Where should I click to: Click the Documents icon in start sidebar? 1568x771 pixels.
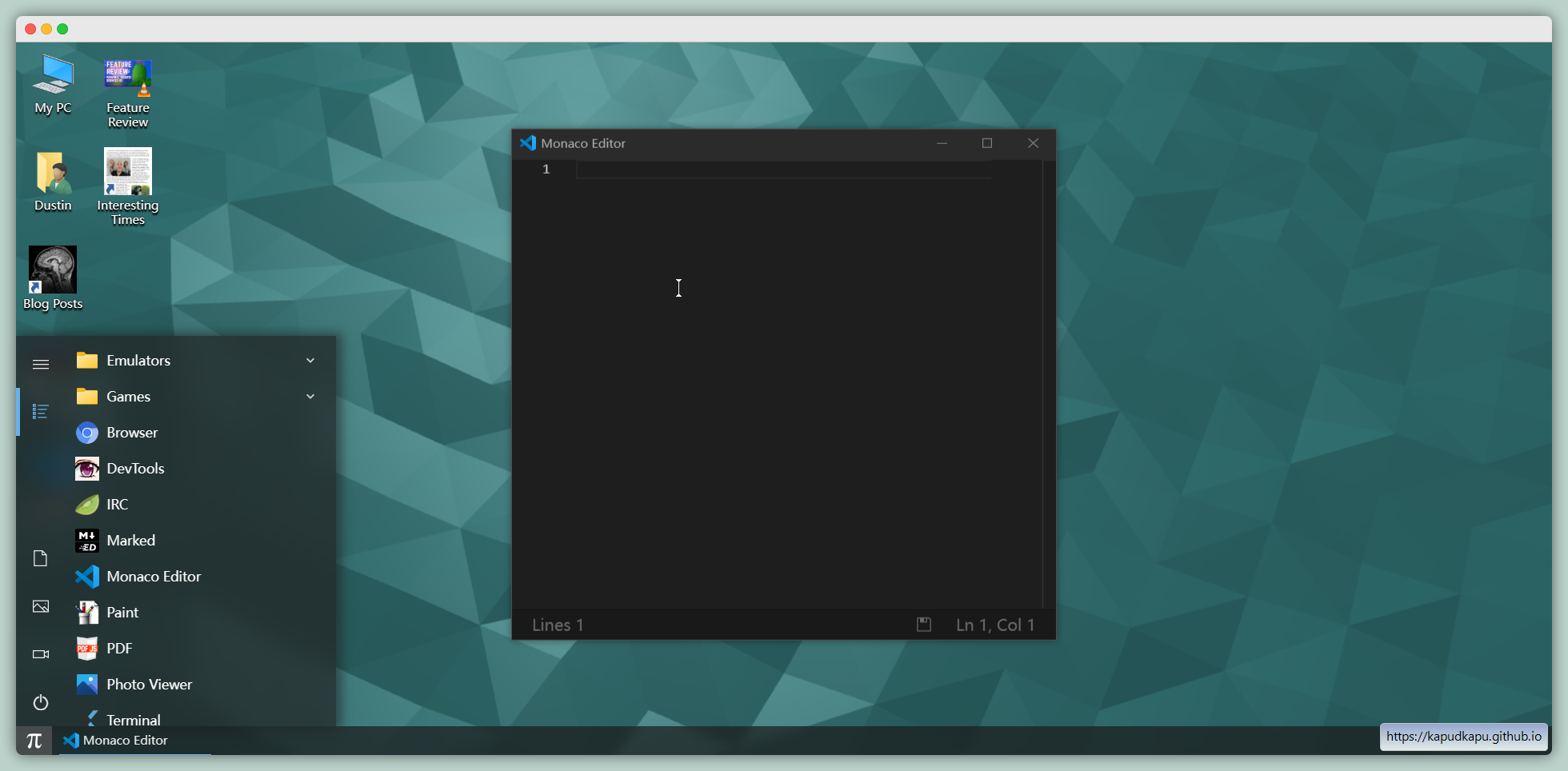tap(41, 558)
